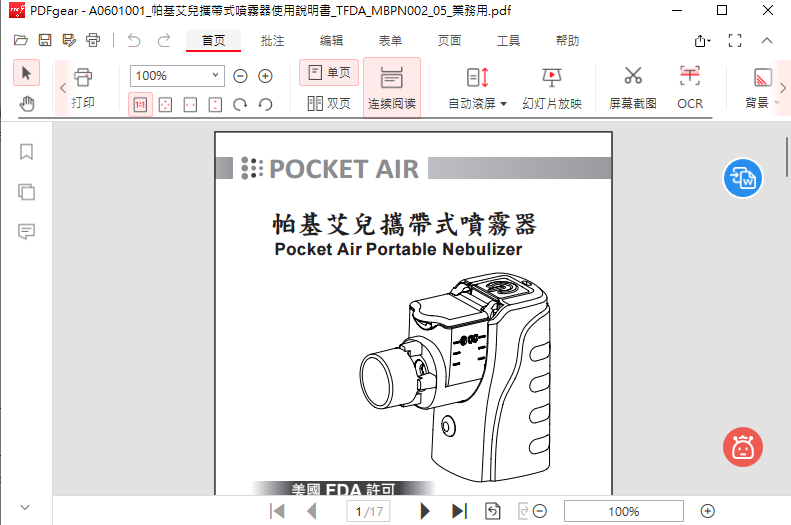Open the 100% zoom combo box in ribbon
Screen dimensions: 791x525
[x=177, y=76]
